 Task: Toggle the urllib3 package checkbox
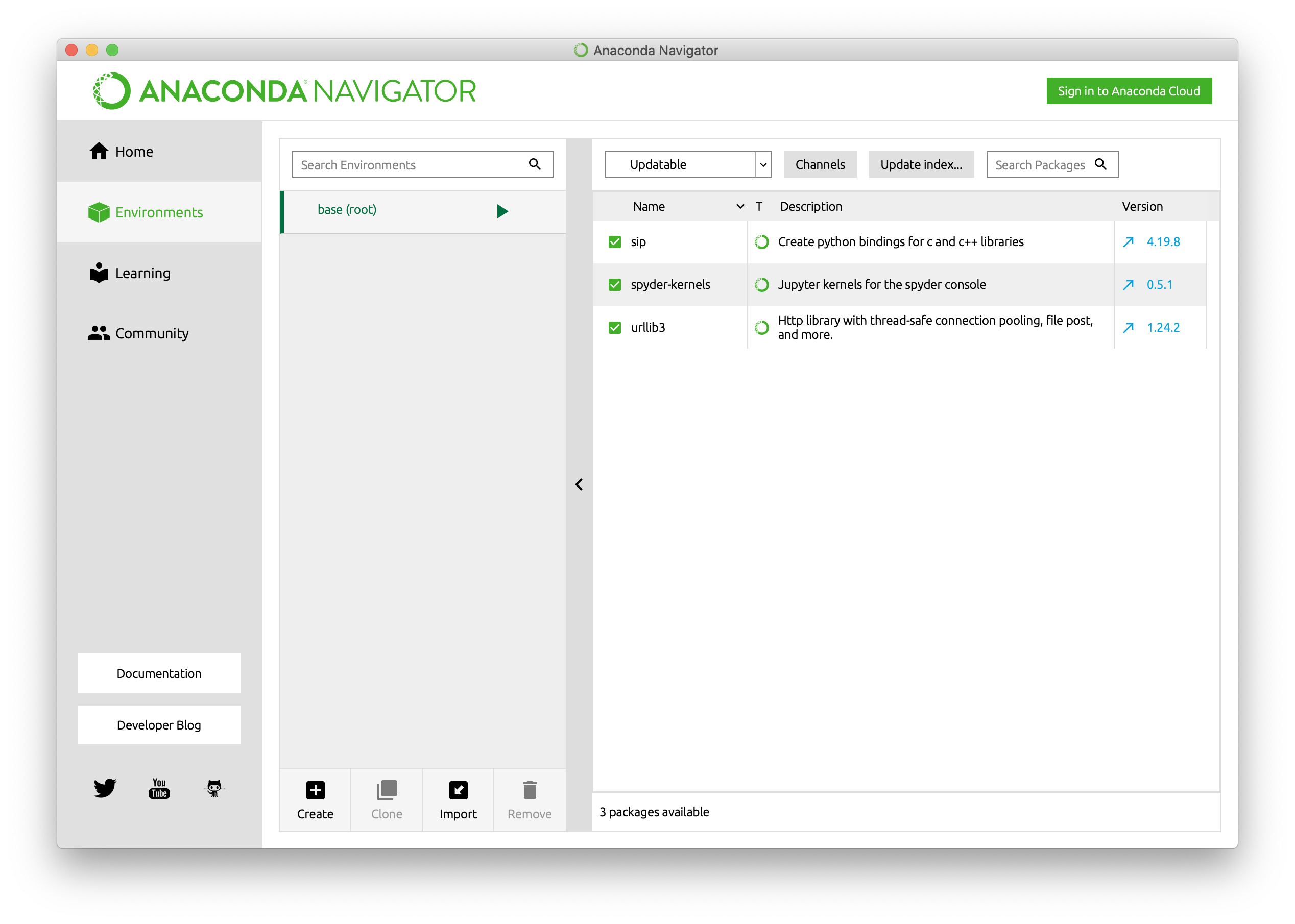(614, 327)
